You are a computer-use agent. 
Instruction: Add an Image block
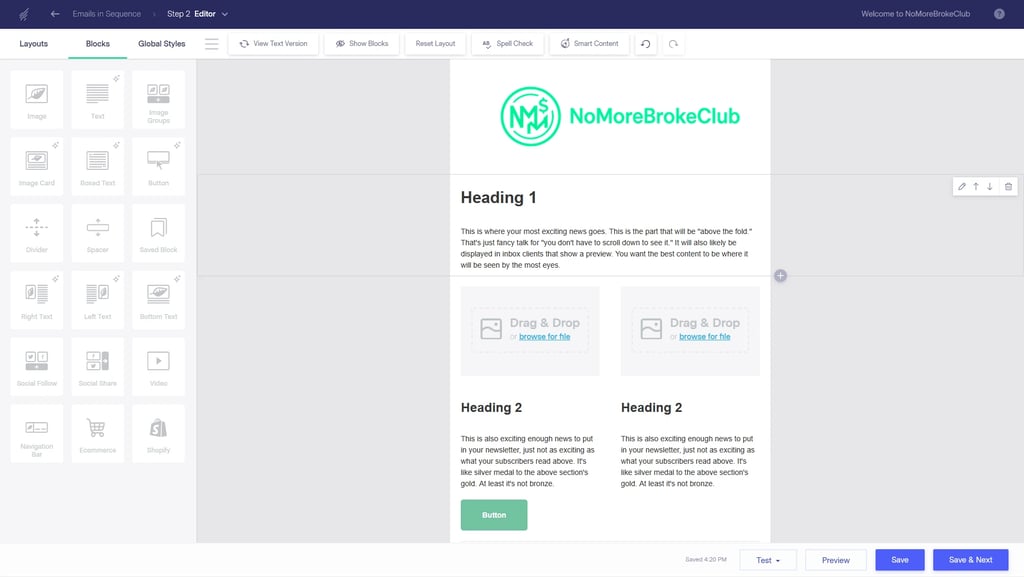[37, 99]
